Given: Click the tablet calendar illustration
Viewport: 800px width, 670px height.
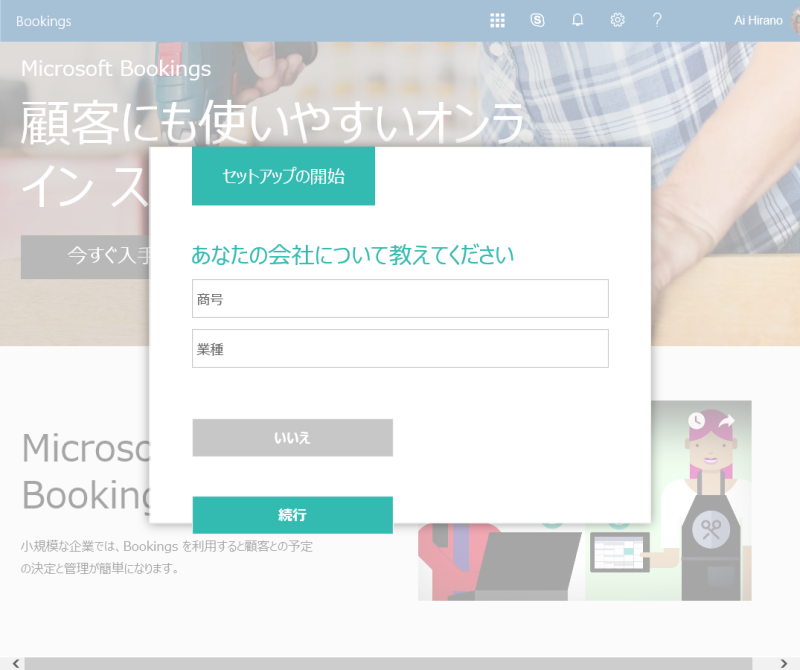Looking at the screenshot, I should click(620, 552).
